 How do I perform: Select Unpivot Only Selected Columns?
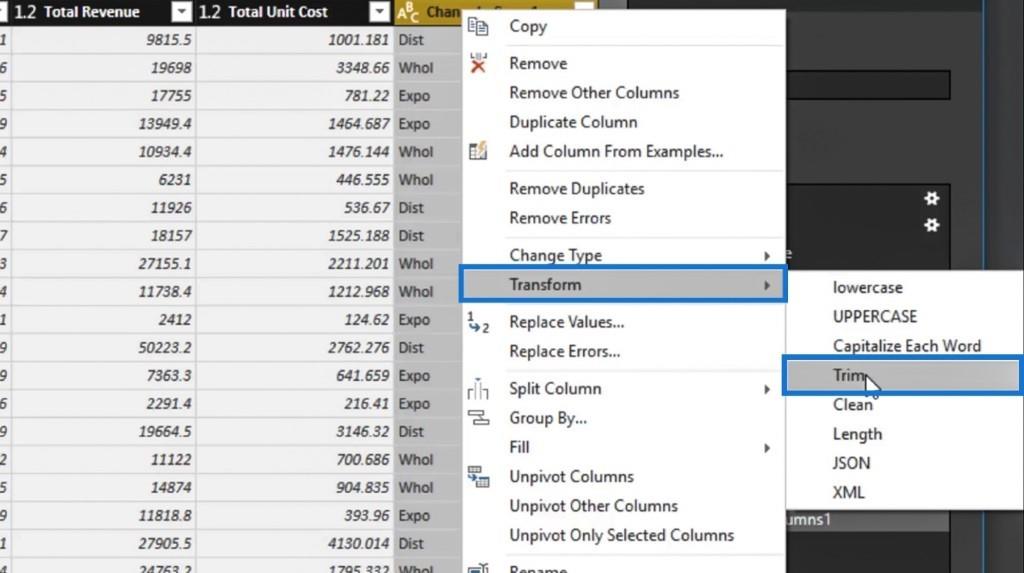click(621, 536)
